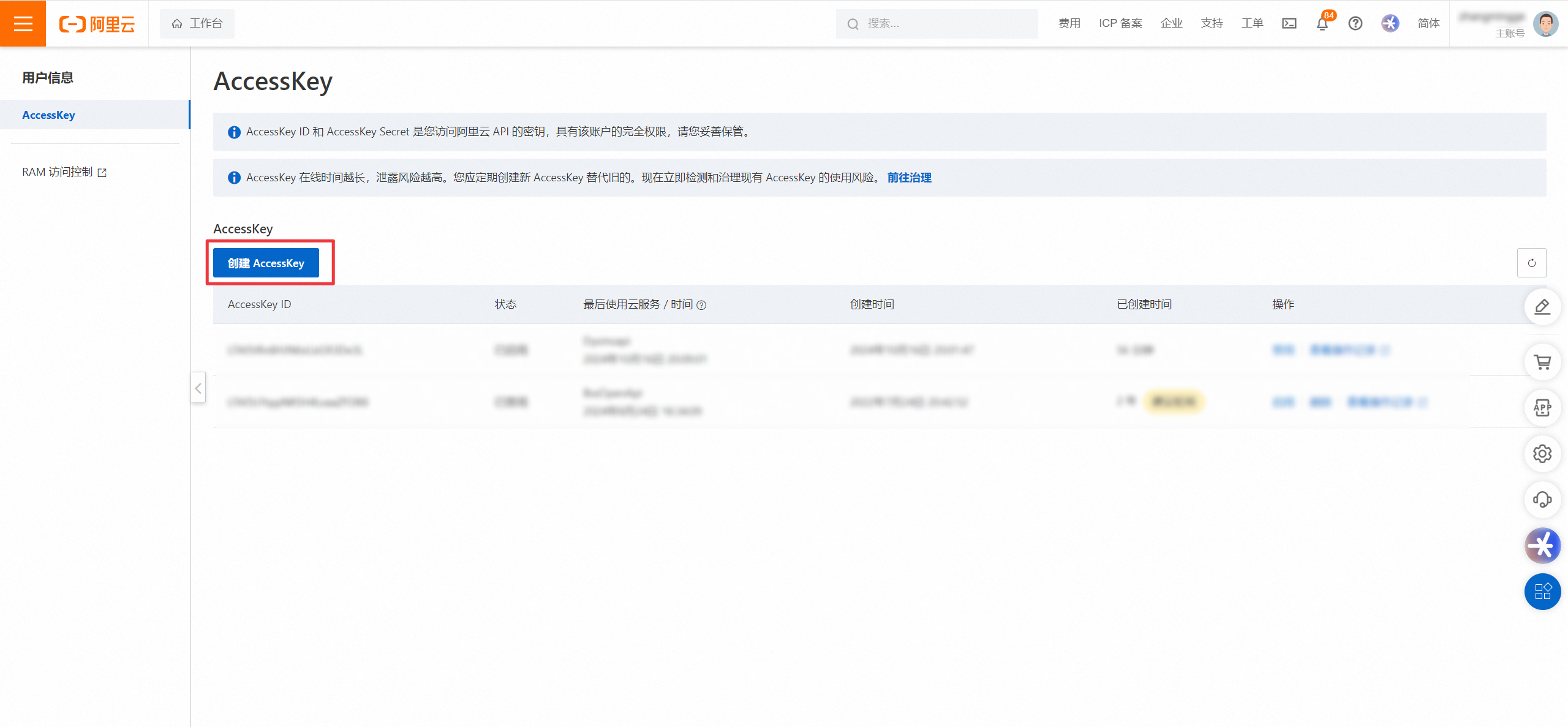Launch Cloud Shell terminal icon

1289,23
